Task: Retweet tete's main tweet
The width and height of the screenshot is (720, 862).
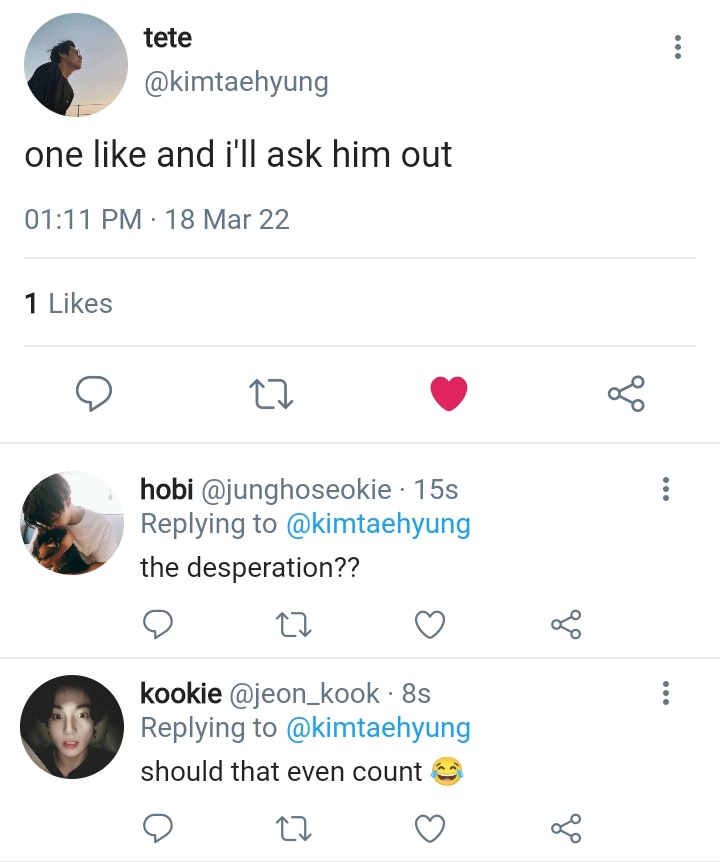Action: coord(271,394)
